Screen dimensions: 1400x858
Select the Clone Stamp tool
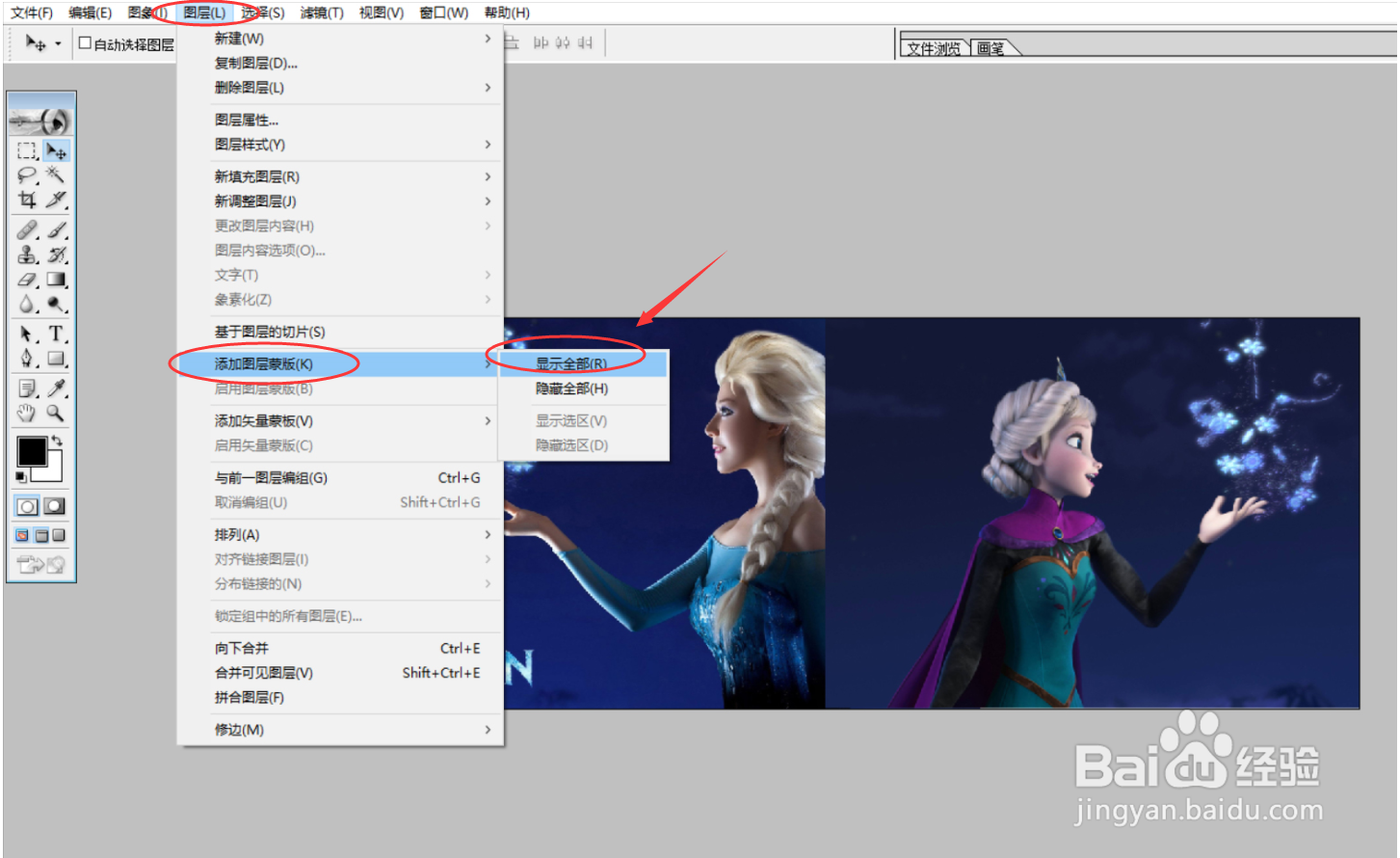point(27,255)
